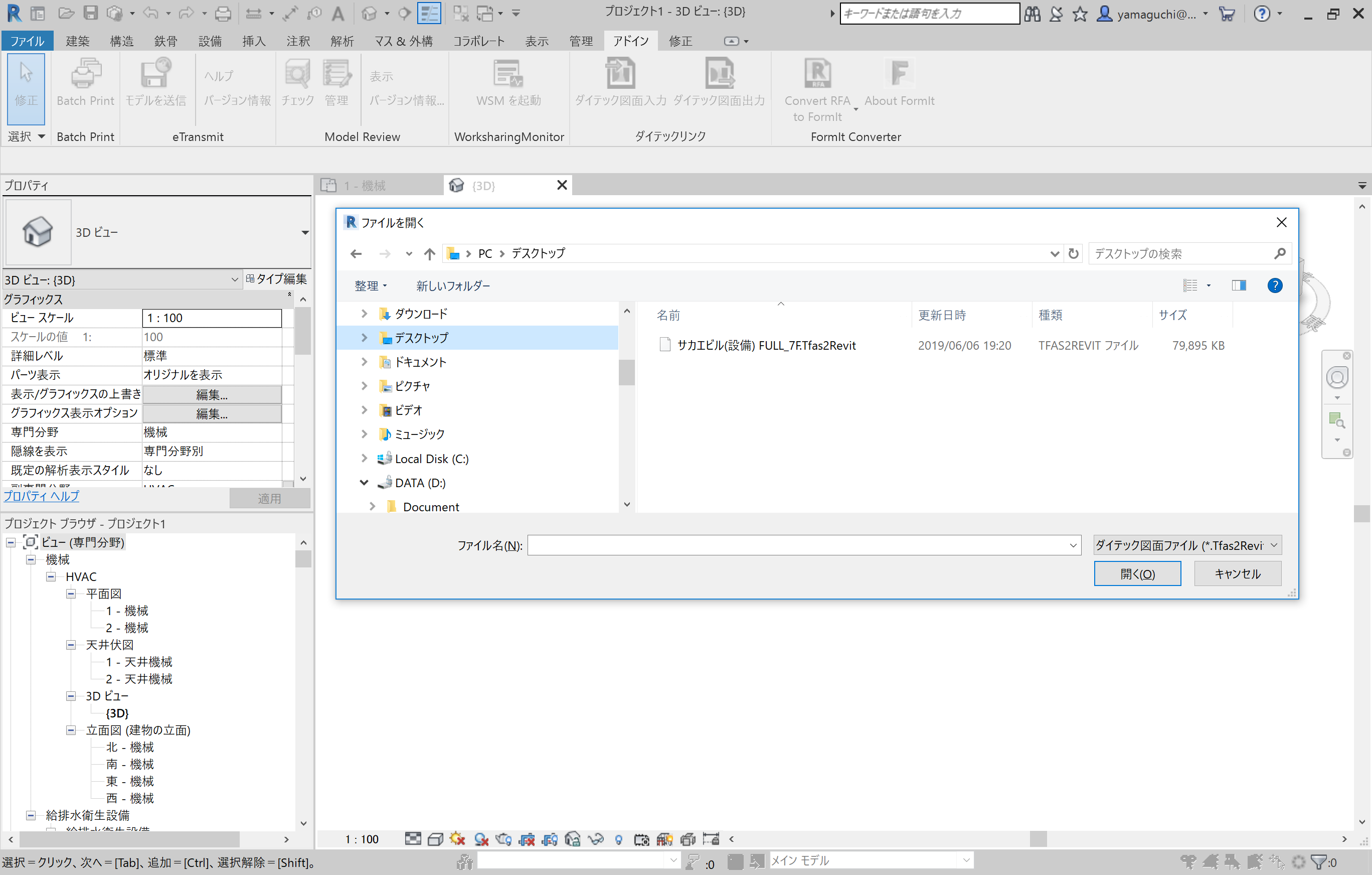This screenshot has width=1372, height=875.
Task: Toggle the preview pane button in dialog
Action: [1239, 285]
